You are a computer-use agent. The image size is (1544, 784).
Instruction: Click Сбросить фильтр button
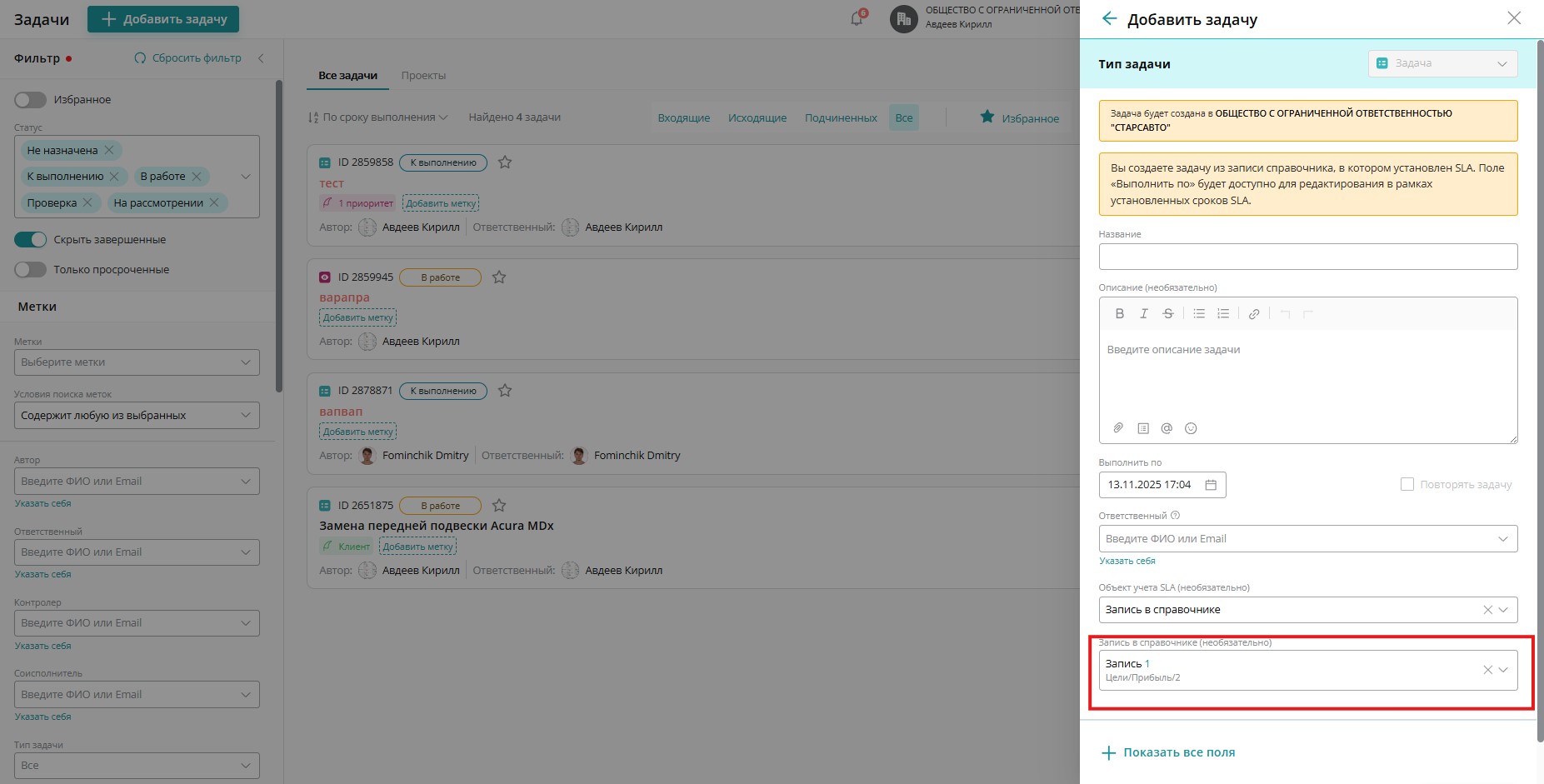pyautogui.click(x=188, y=58)
